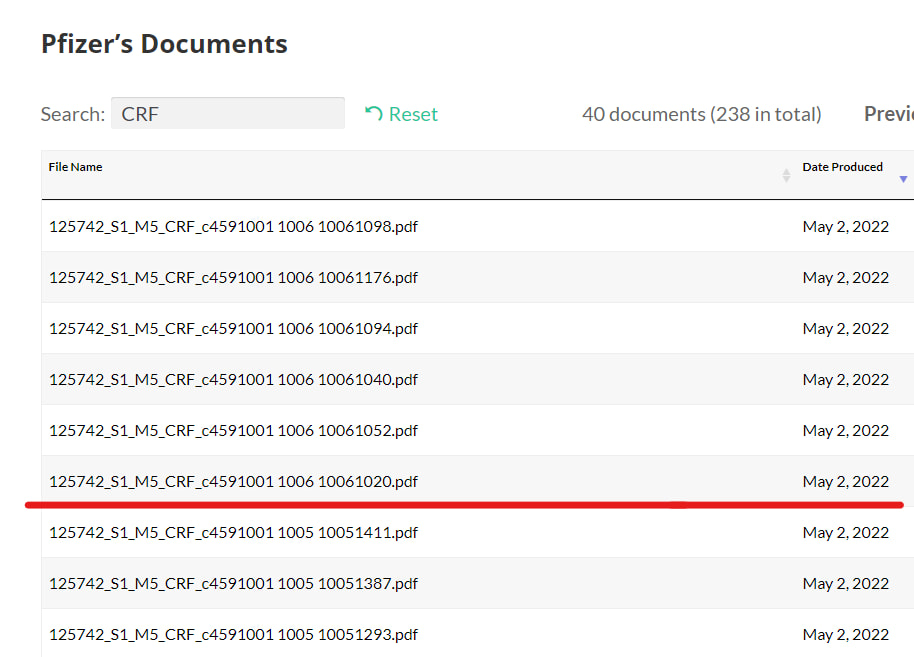Open file ending 10061098.pdf
The image size is (914, 657).
[x=233, y=226]
